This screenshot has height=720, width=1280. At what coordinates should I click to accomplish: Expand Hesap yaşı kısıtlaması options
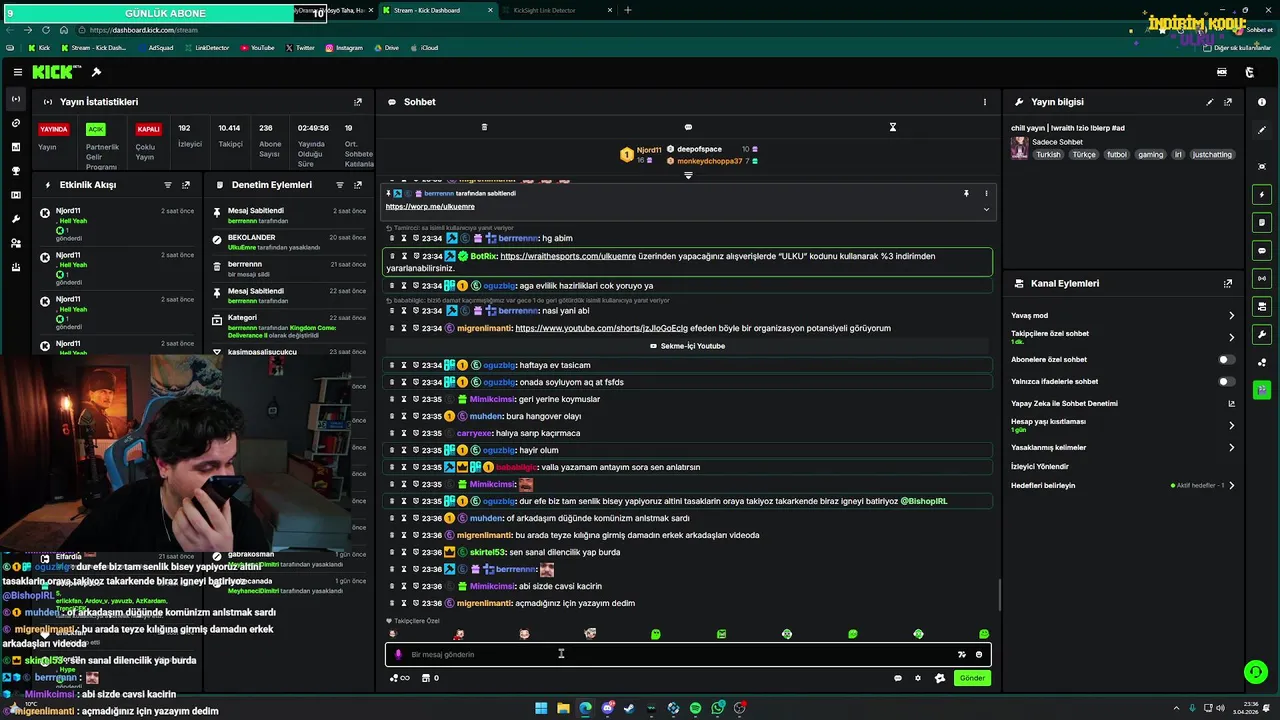tap(1231, 425)
